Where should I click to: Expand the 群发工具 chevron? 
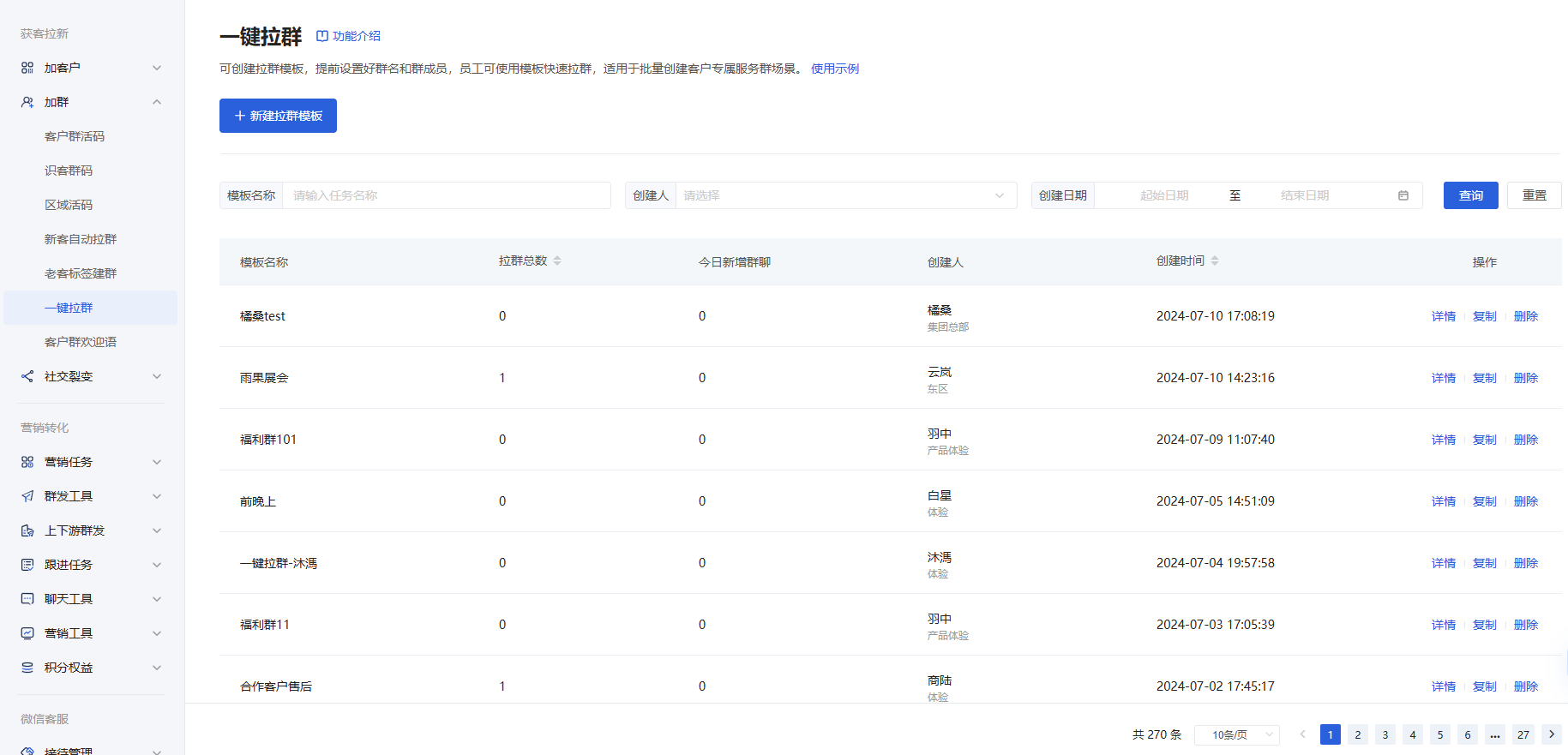157,496
